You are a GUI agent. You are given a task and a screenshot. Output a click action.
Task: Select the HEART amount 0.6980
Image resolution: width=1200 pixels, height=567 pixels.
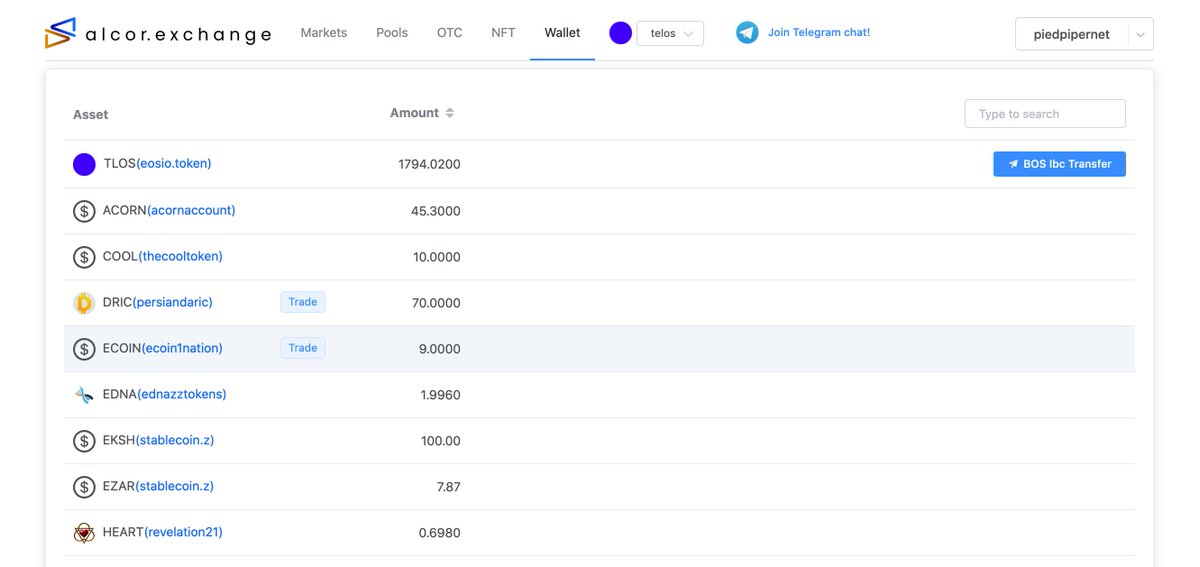(440, 533)
